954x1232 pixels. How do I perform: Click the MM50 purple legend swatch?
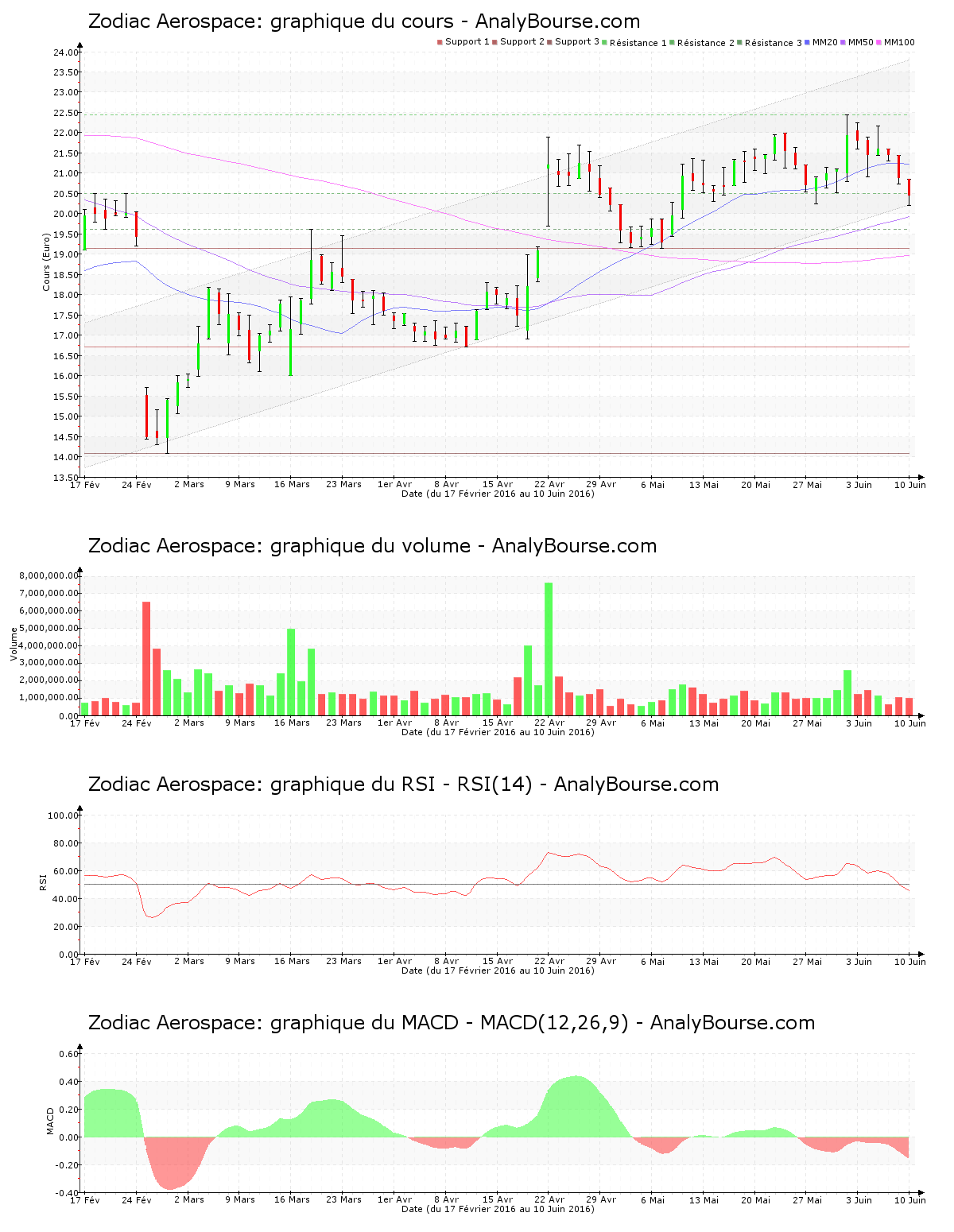[x=843, y=41]
